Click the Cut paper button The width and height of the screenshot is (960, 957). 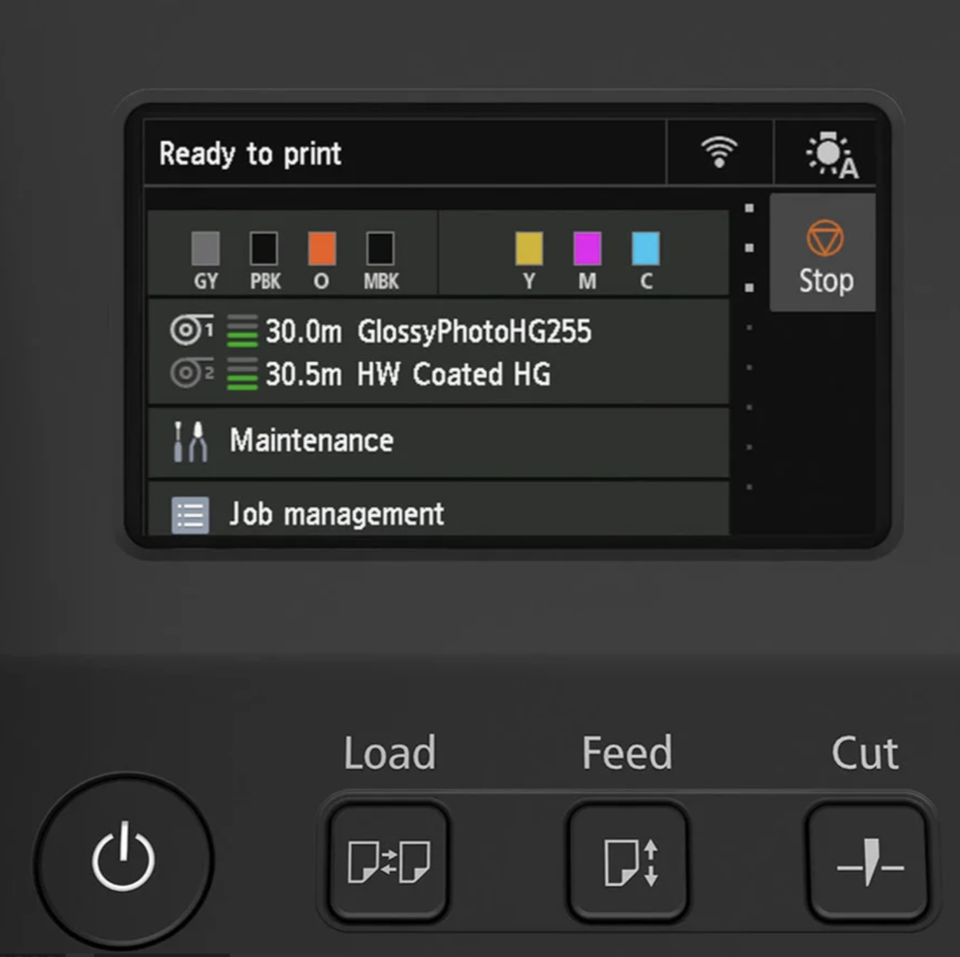869,862
